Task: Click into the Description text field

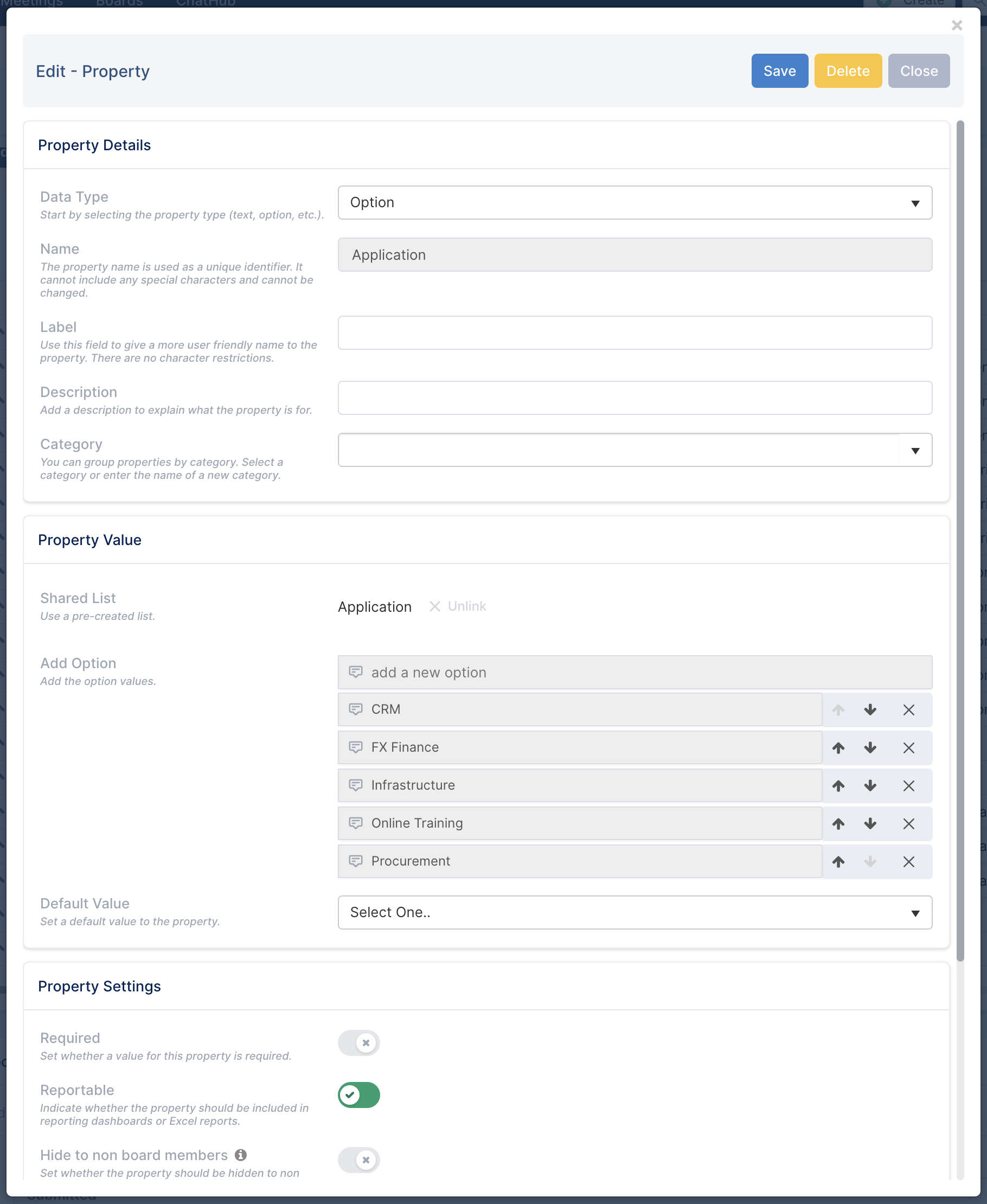Action: pos(634,398)
